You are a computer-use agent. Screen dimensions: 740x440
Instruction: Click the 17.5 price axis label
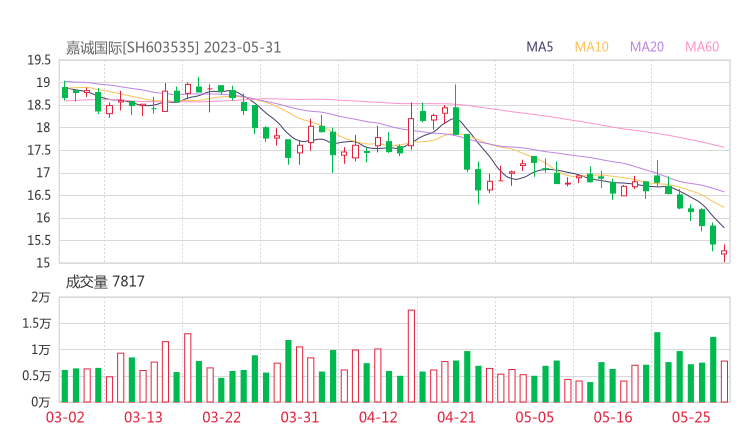tap(39, 151)
